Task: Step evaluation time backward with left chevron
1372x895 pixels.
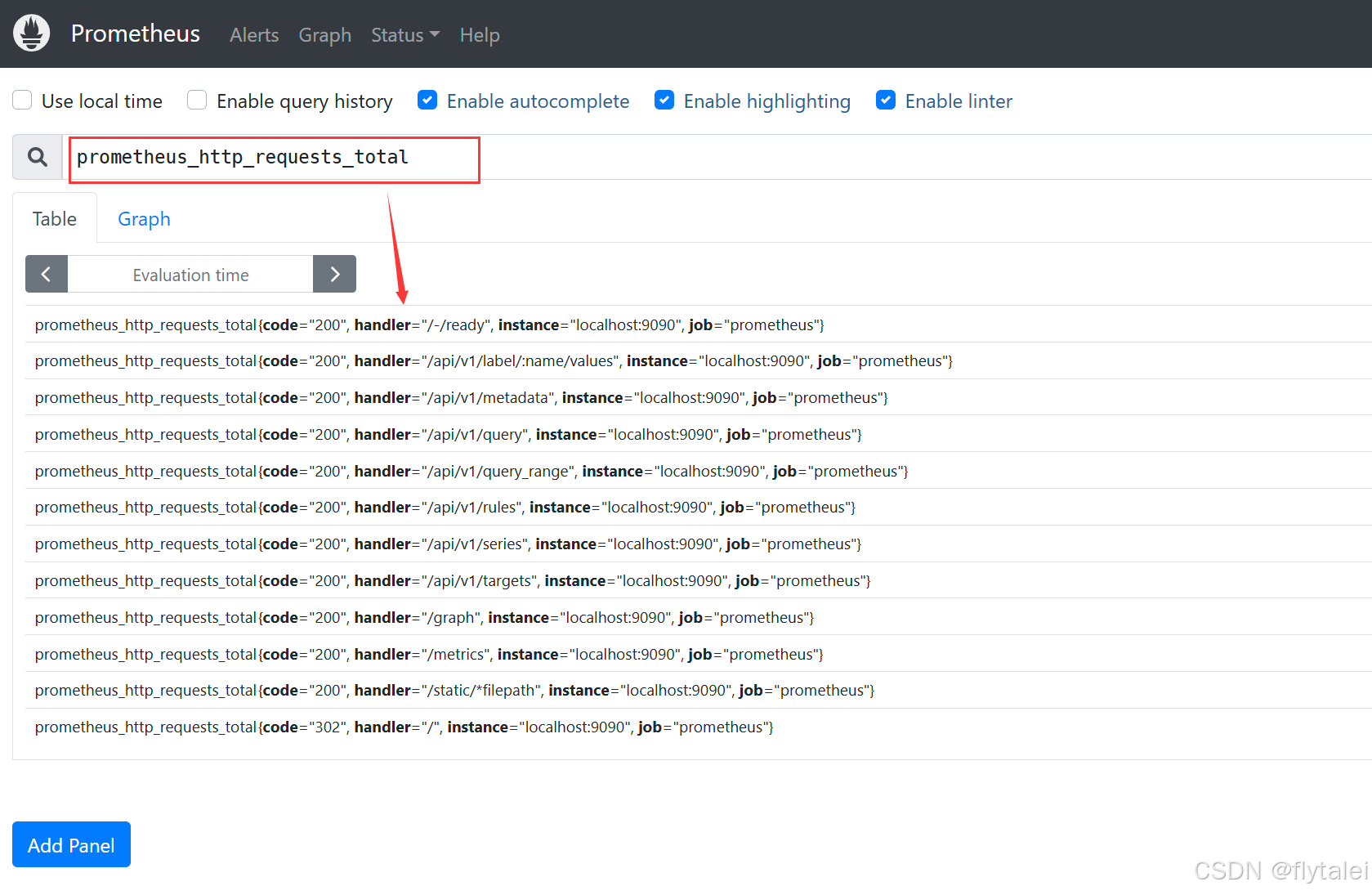Action: pos(47,274)
